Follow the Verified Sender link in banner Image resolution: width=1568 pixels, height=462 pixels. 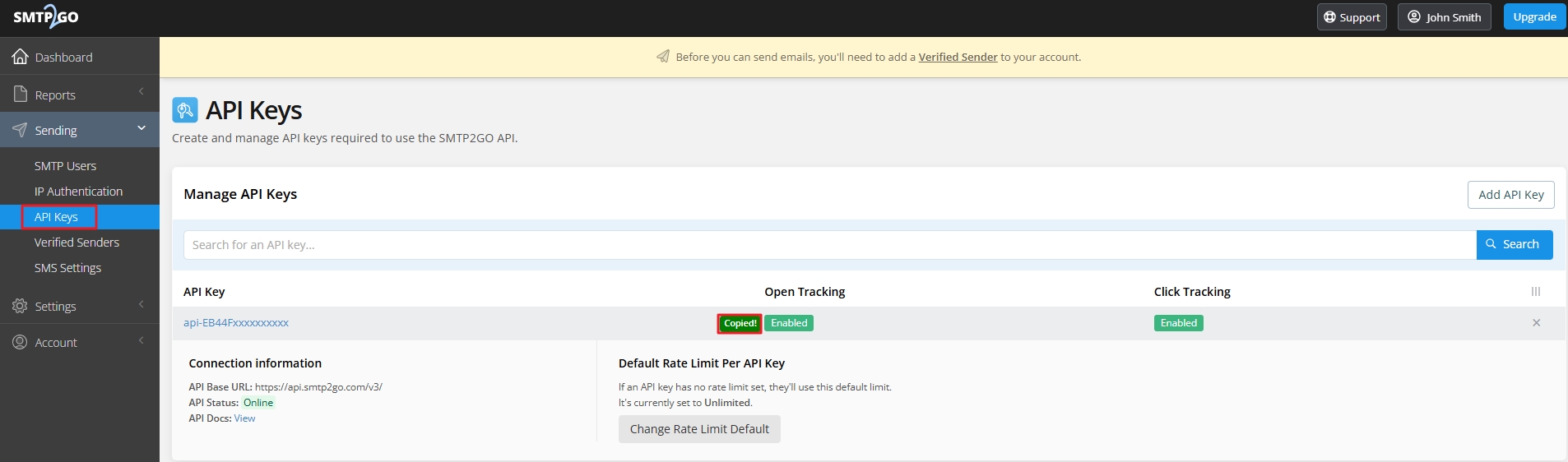click(x=958, y=57)
